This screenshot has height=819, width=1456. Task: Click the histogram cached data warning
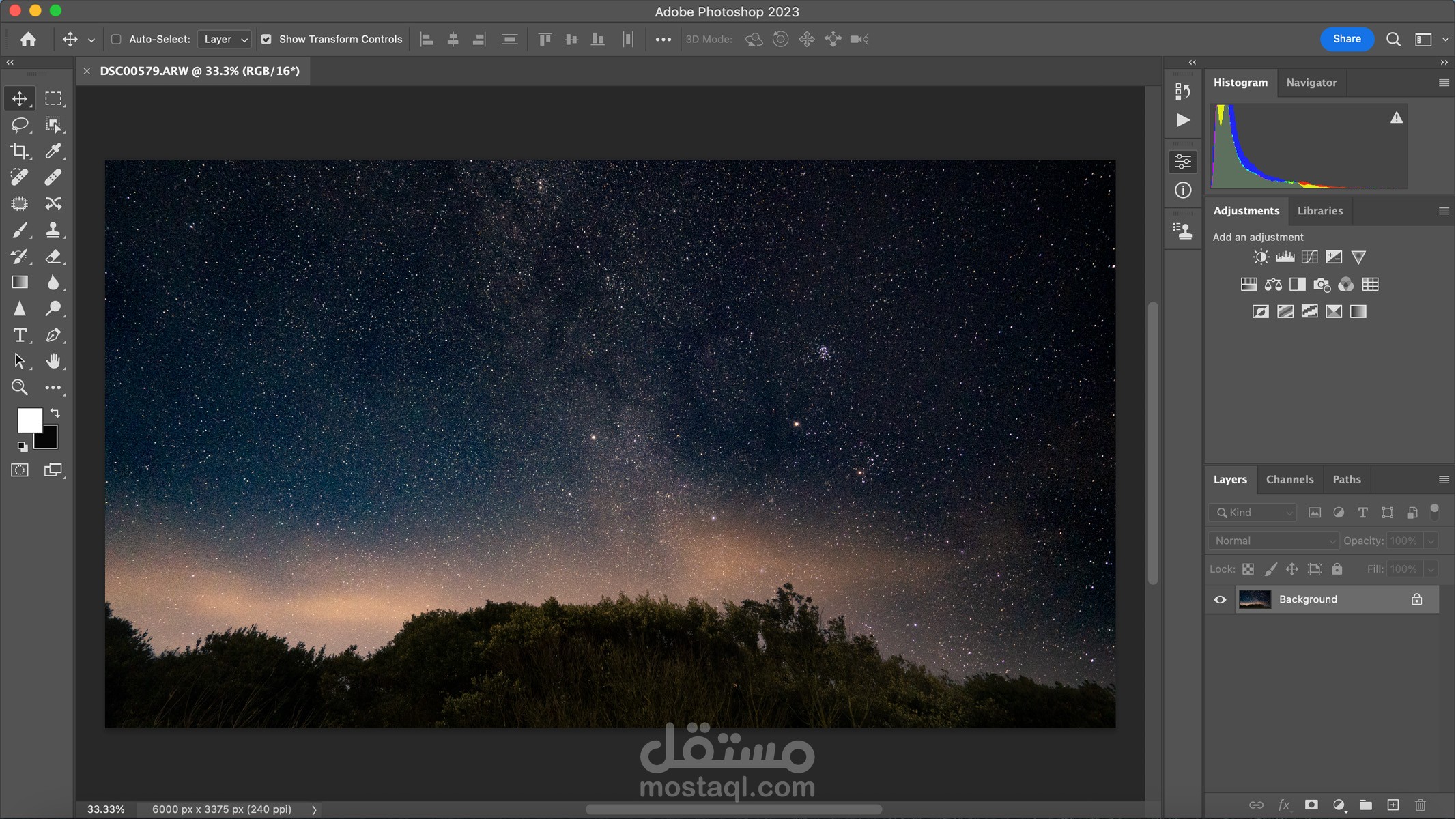pos(1397,118)
